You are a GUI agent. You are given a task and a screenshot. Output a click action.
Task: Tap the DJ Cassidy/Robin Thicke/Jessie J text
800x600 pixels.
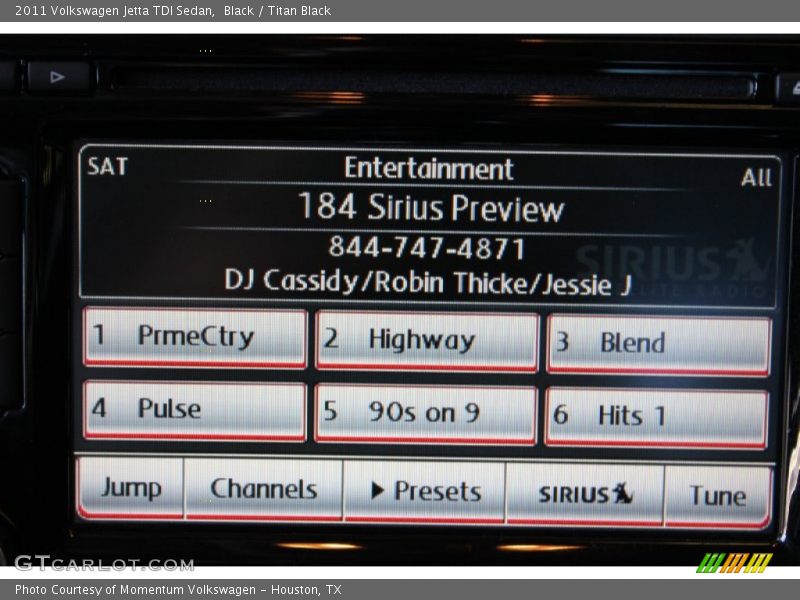tap(428, 282)
